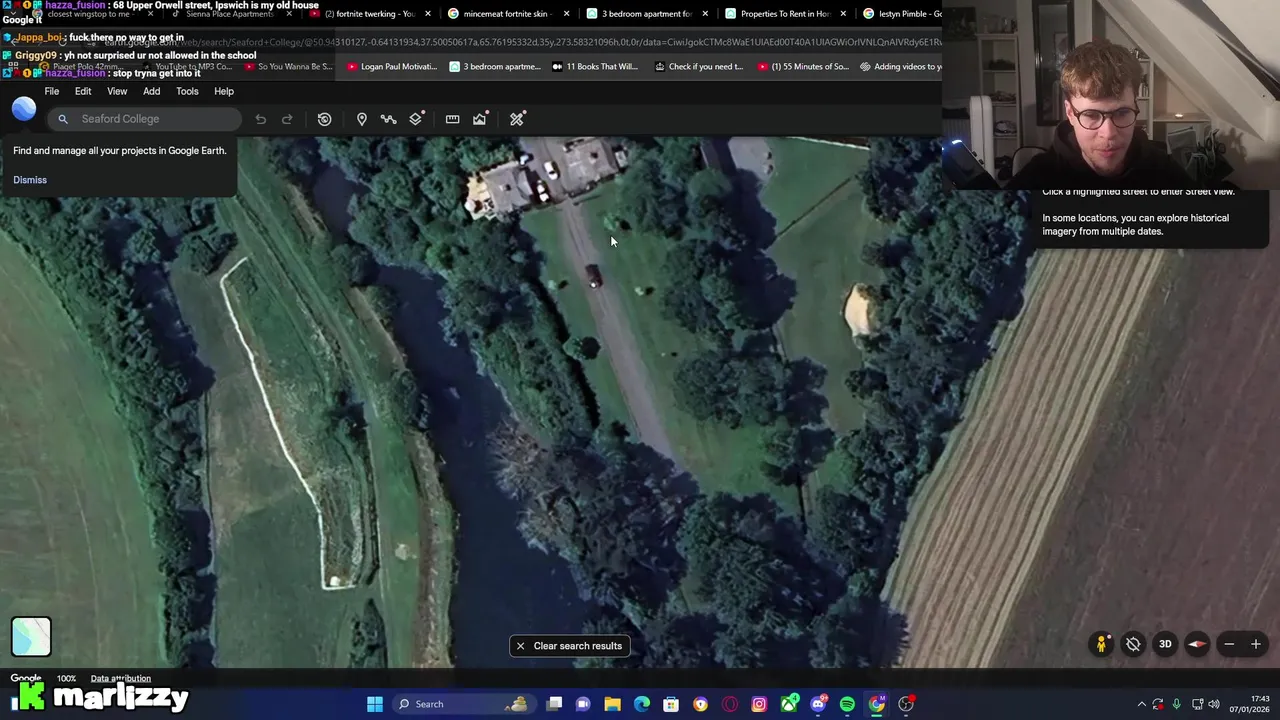The image size is (1280, 720).
Task: Open 3 bedroom apartme... bookmark
Action: [495, 67]
